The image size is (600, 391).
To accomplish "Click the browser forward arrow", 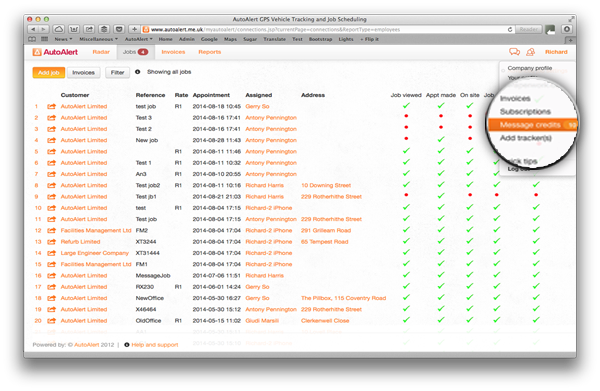I will (x=44, y=29).
